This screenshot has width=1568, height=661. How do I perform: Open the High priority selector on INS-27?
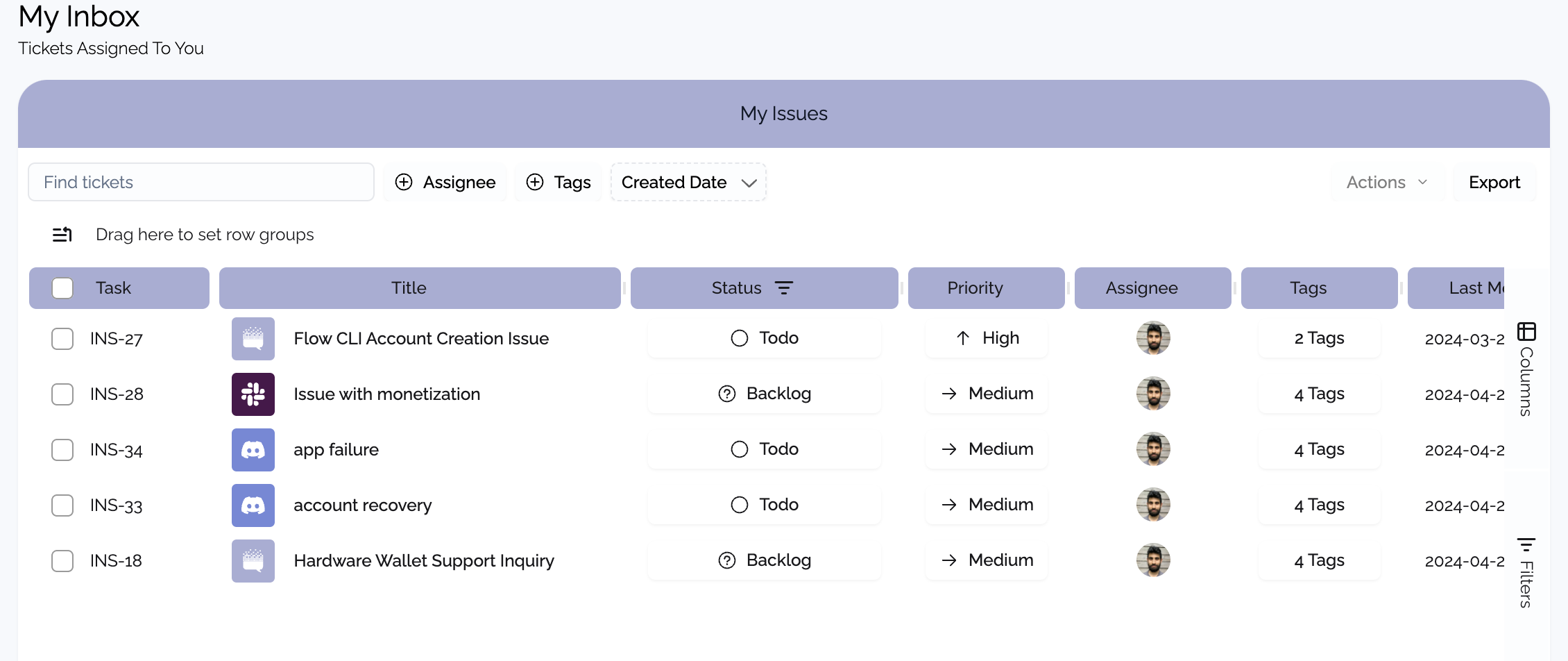click(x=986, y=338)
